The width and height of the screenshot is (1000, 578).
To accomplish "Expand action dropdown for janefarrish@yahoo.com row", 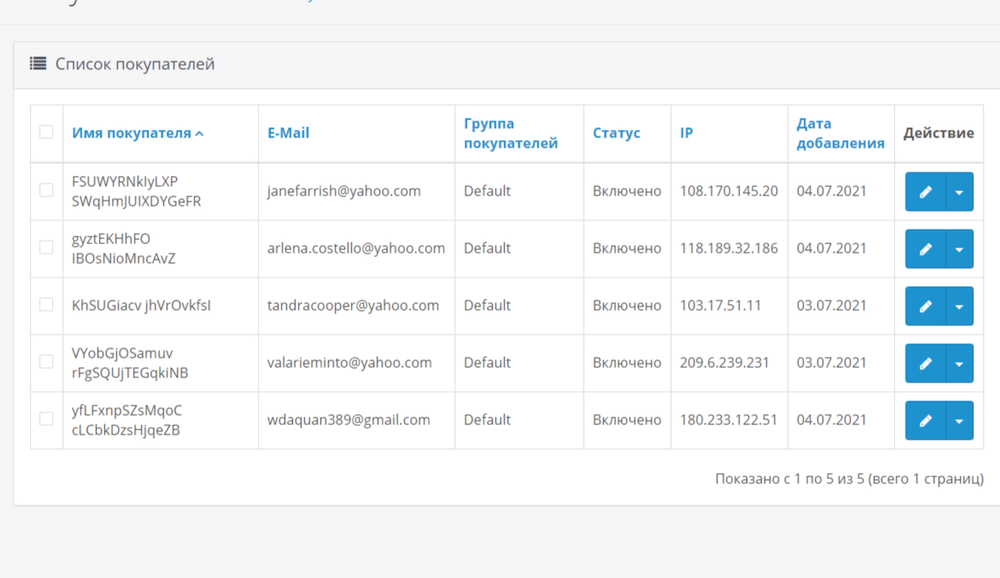I will [x=959, y=192].
